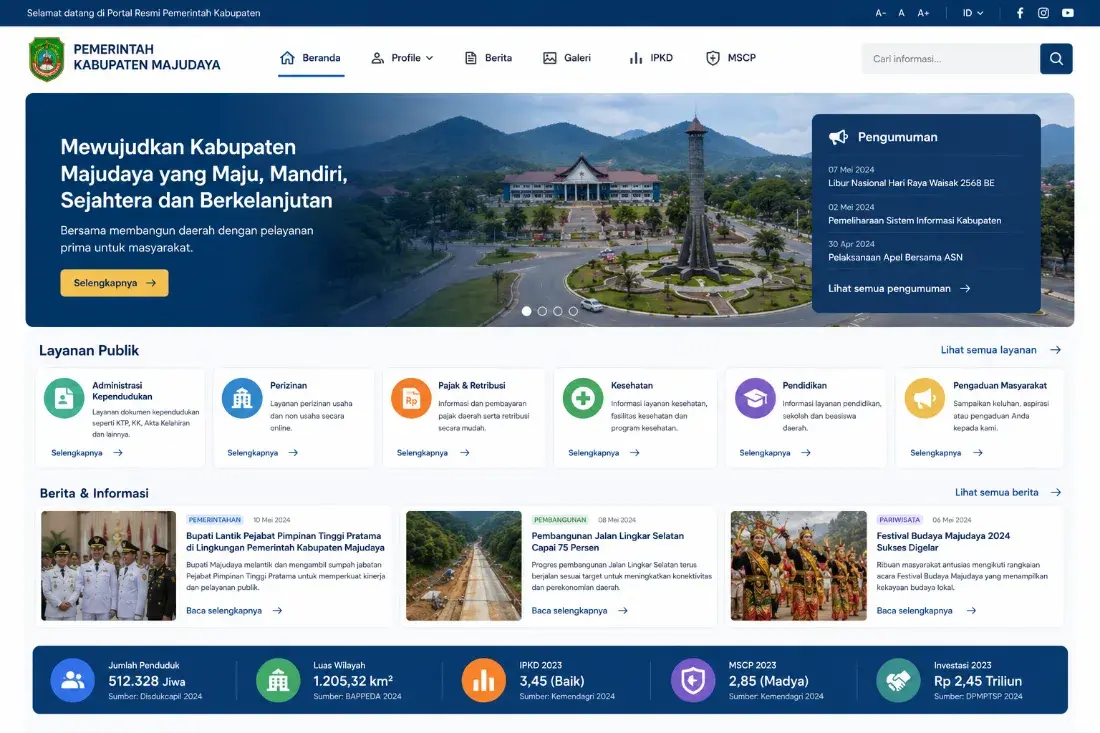
Task: Click the yellow Selengkapnya hero button
Action: point(114,283)
